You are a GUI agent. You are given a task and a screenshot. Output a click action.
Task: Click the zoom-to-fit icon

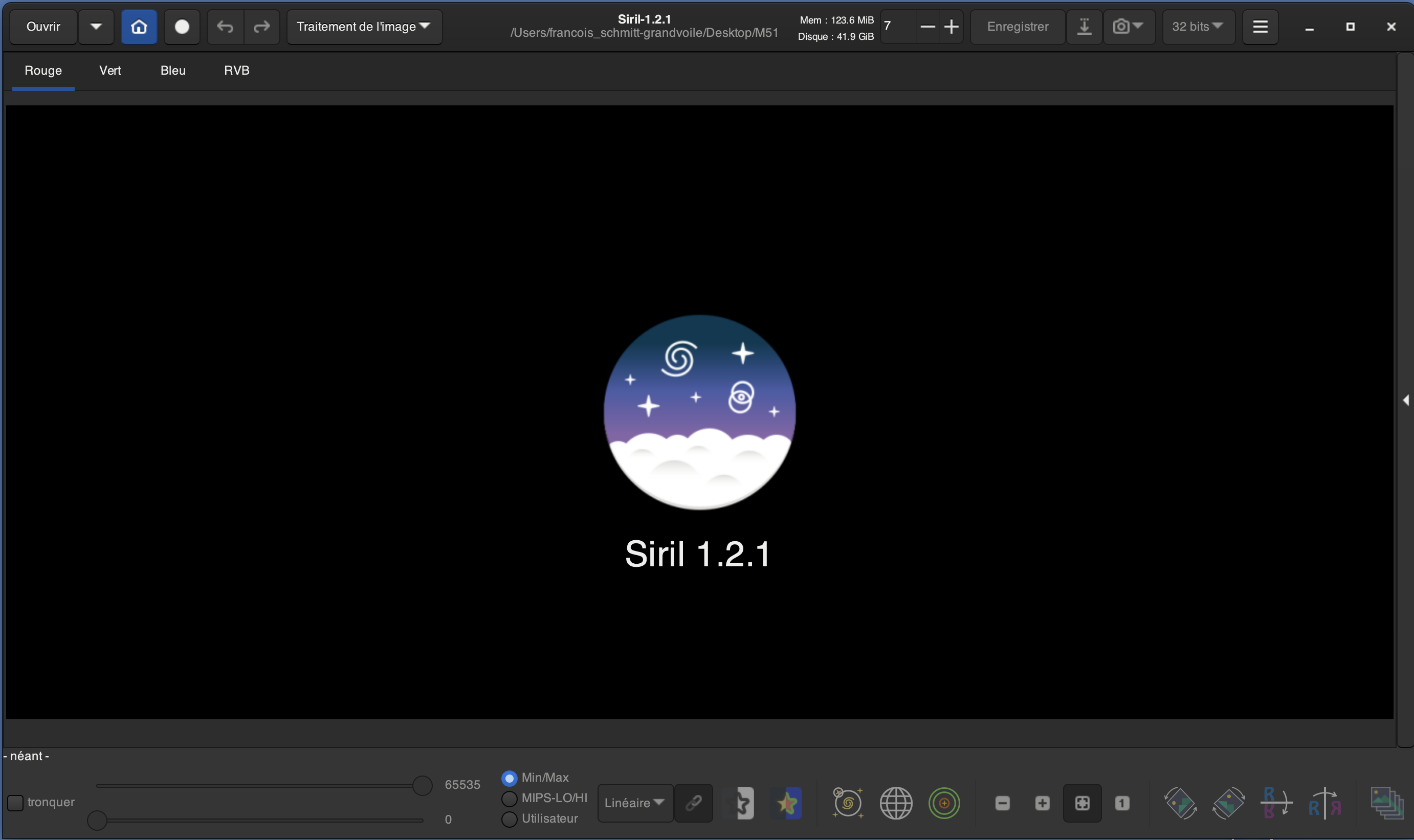(1081, 803)
